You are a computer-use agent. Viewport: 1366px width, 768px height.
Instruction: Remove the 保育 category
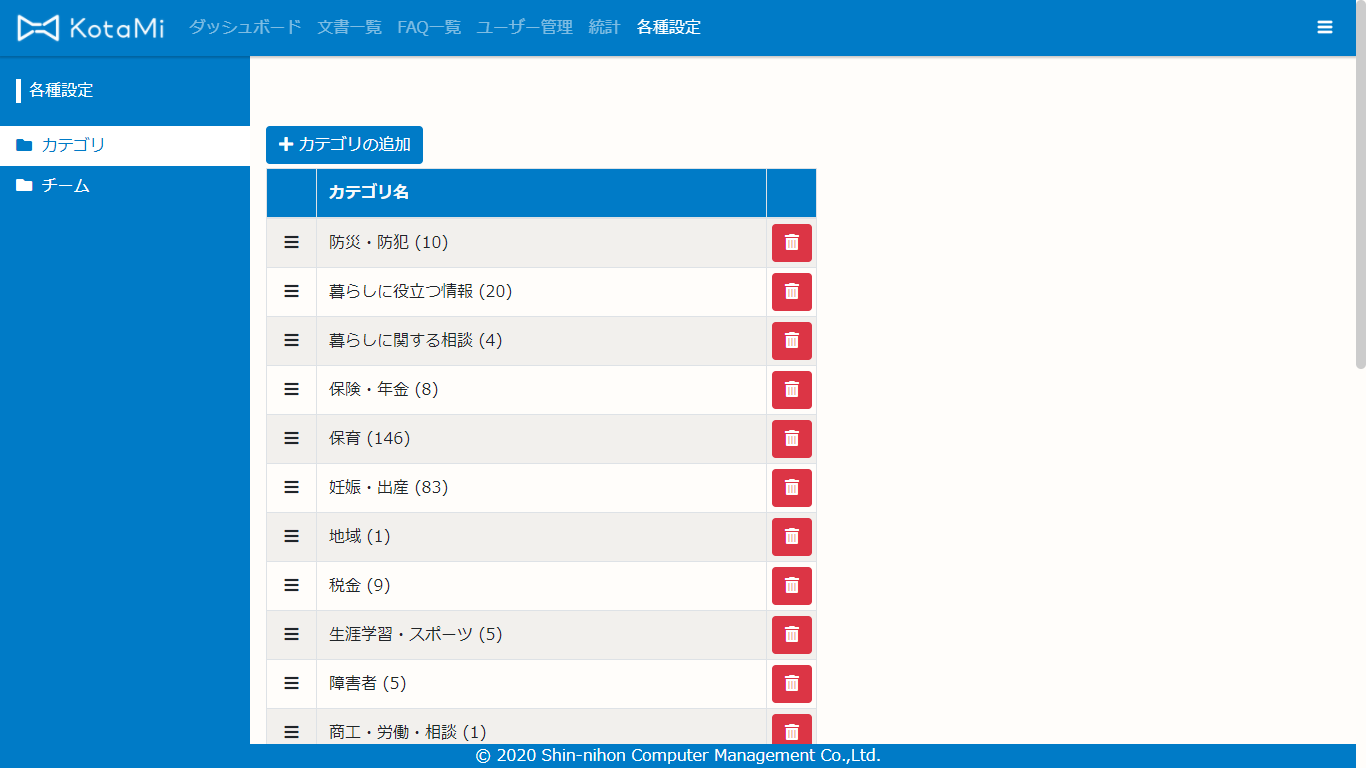pyautogui.click(x=791, y=439)
